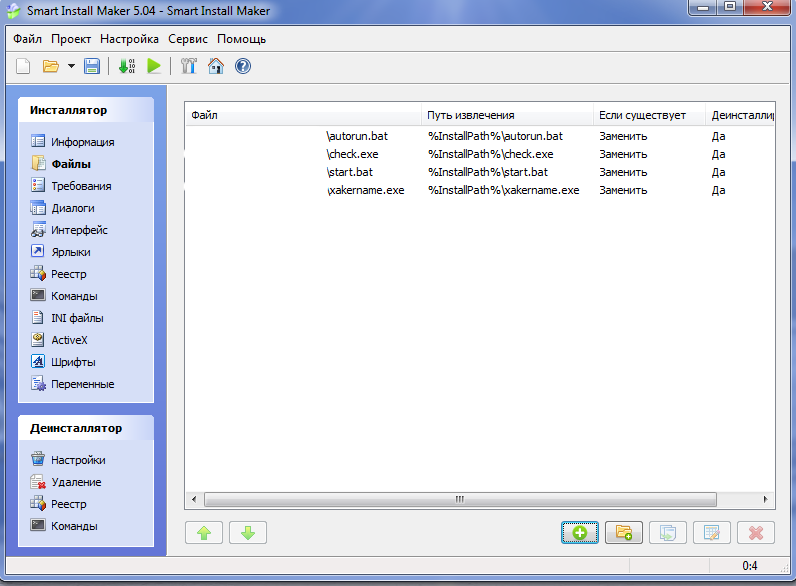
Task: Click the Edit file entry button
Action: 712,533
